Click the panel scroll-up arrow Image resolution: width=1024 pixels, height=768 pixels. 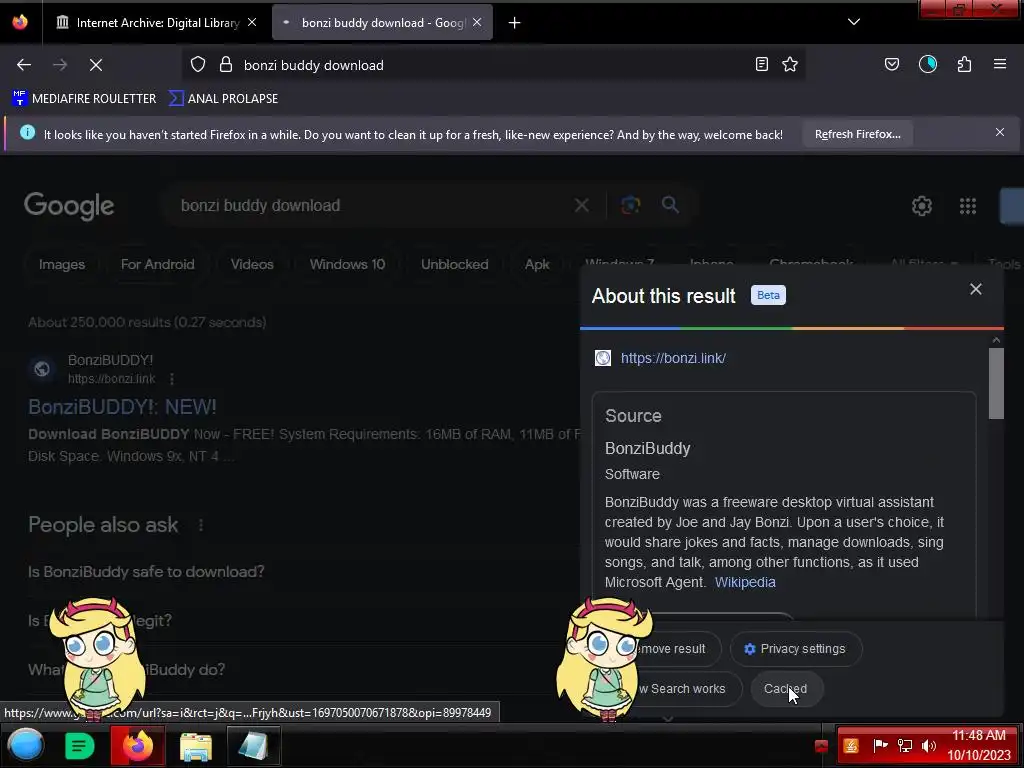click(x=996, y=340)
